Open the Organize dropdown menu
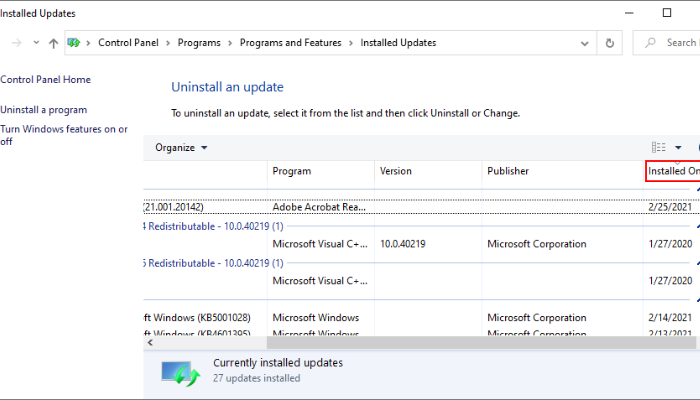 click(181, 148)
